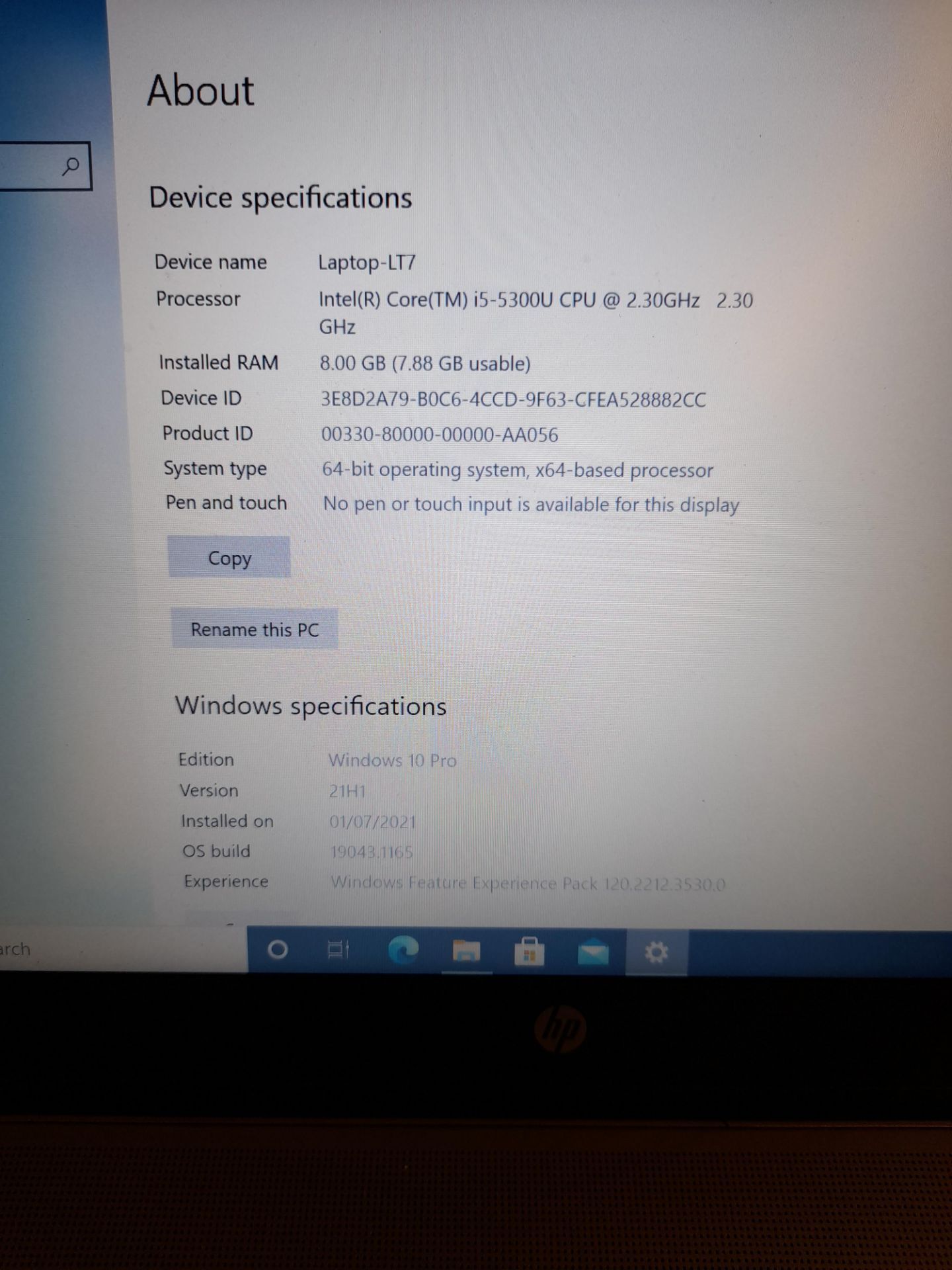Select the Device ID value 3E8D2A79-B0C6
The width and height of the screenshot is (952, 1270).
(513, 400)
